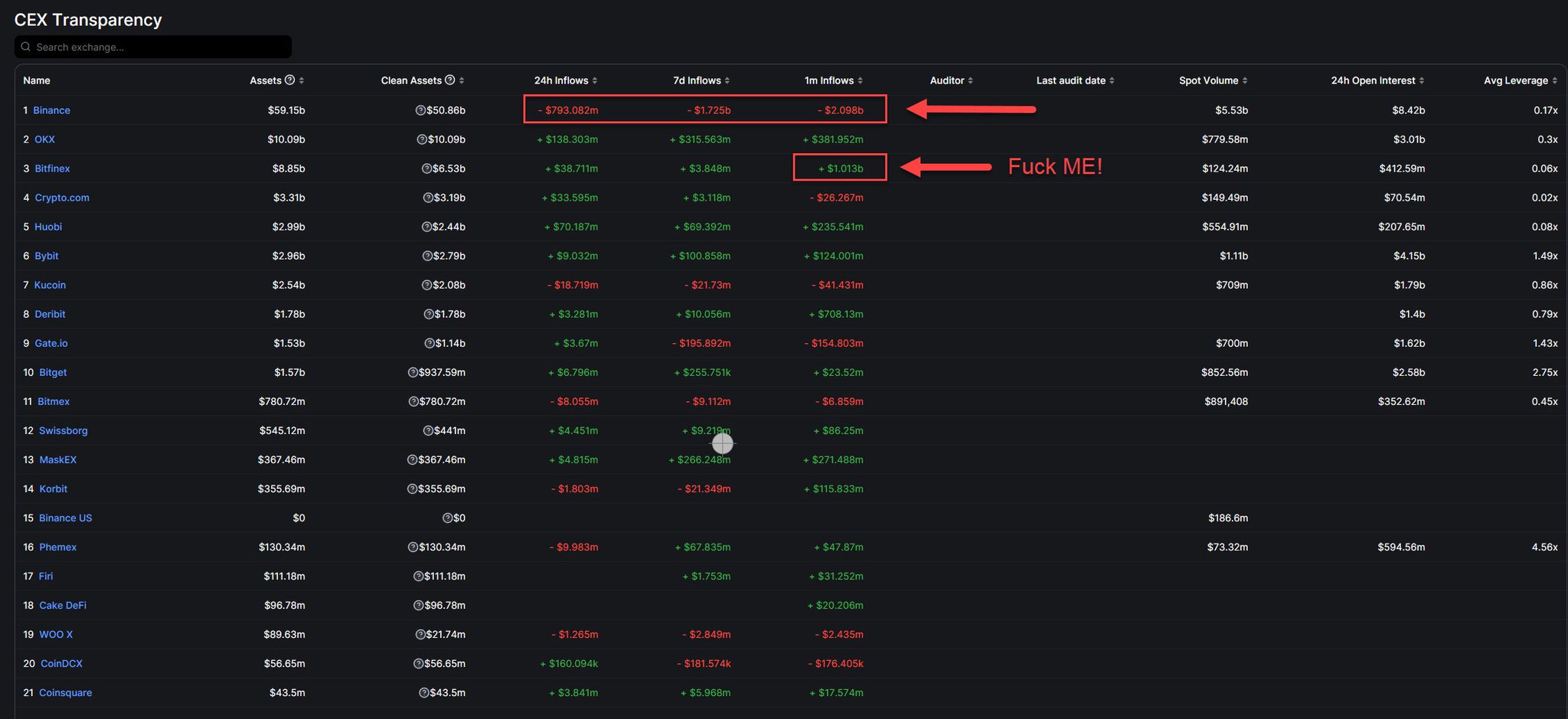Viewport: 1568px width, 719px height.
Task: Click Bitfinex 1m inflow value + $1.013b
Action: coord(841,168)
